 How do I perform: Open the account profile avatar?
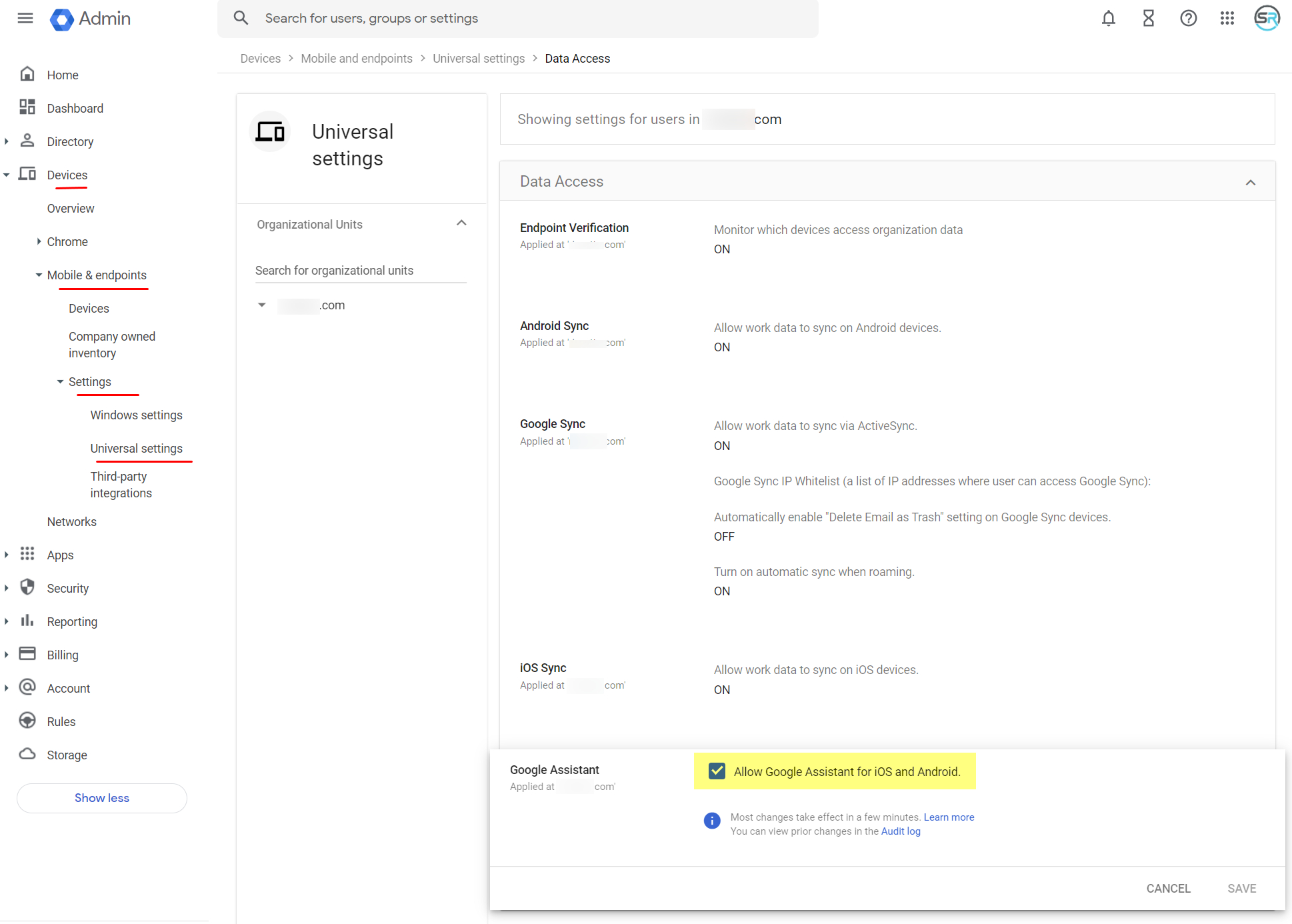point(1267,18)
